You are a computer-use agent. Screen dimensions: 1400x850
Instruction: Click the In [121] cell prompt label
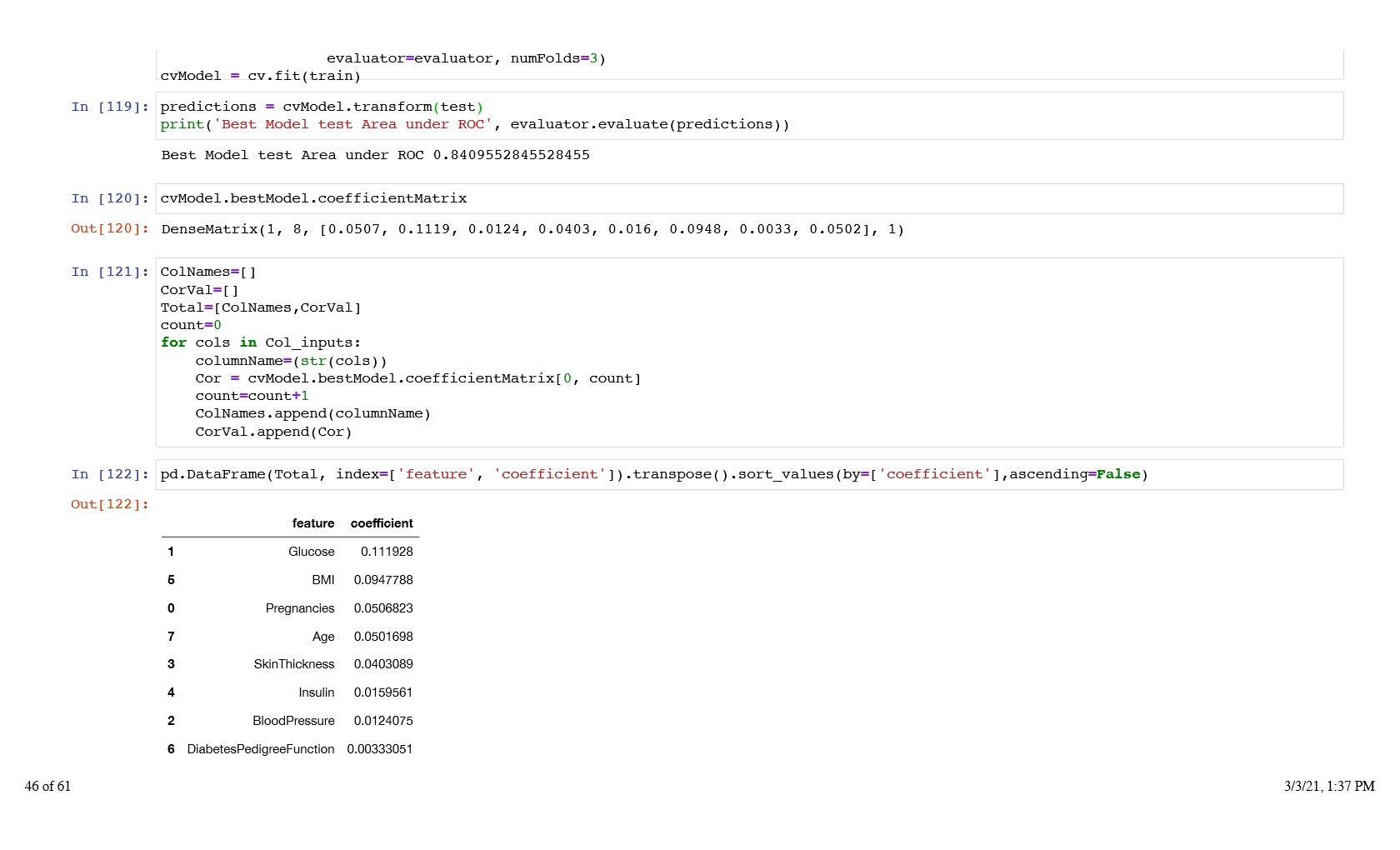[x=110, y=272]
